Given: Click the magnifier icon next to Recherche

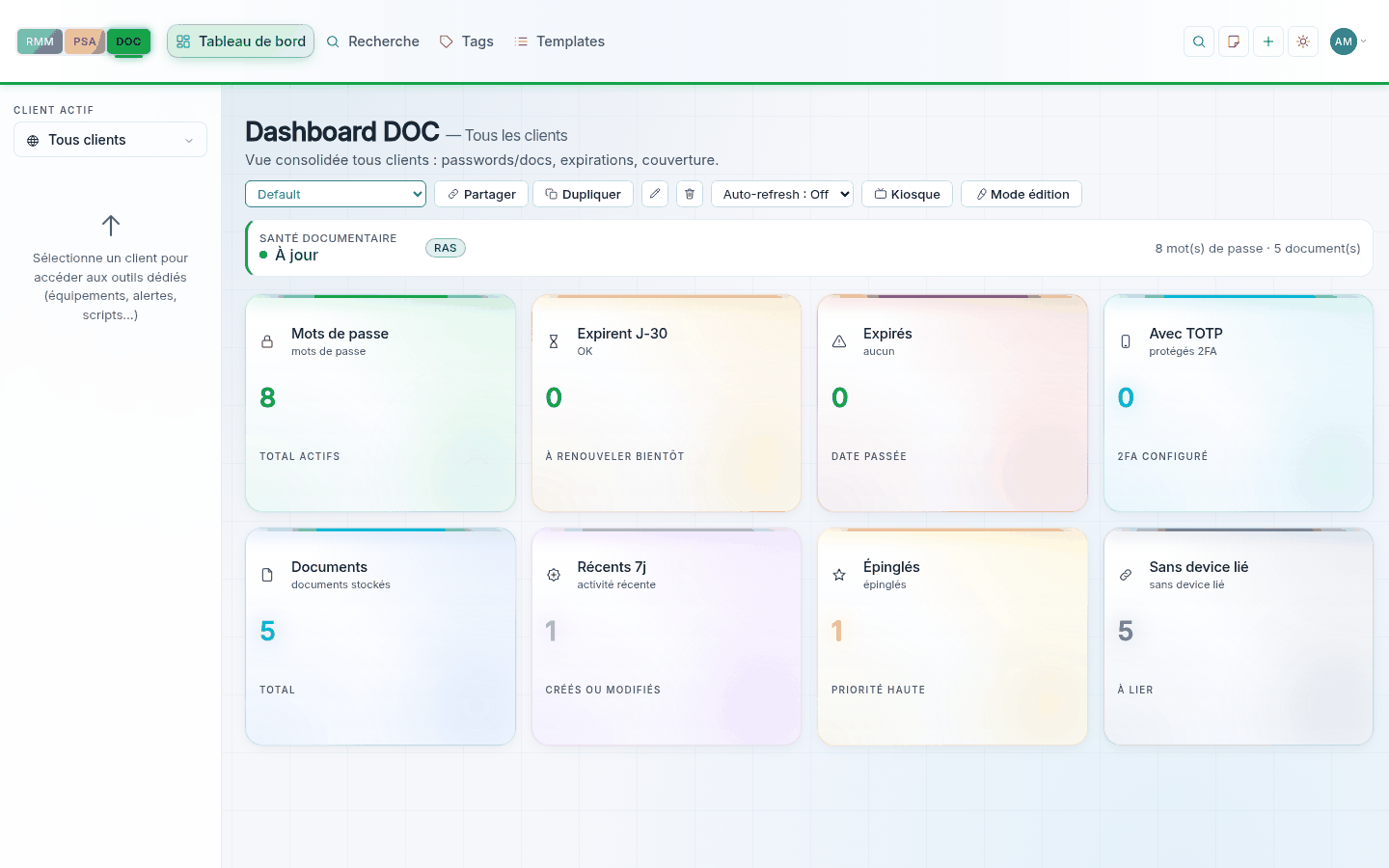Looking at the screenshot, I should (x=333, y=41).
